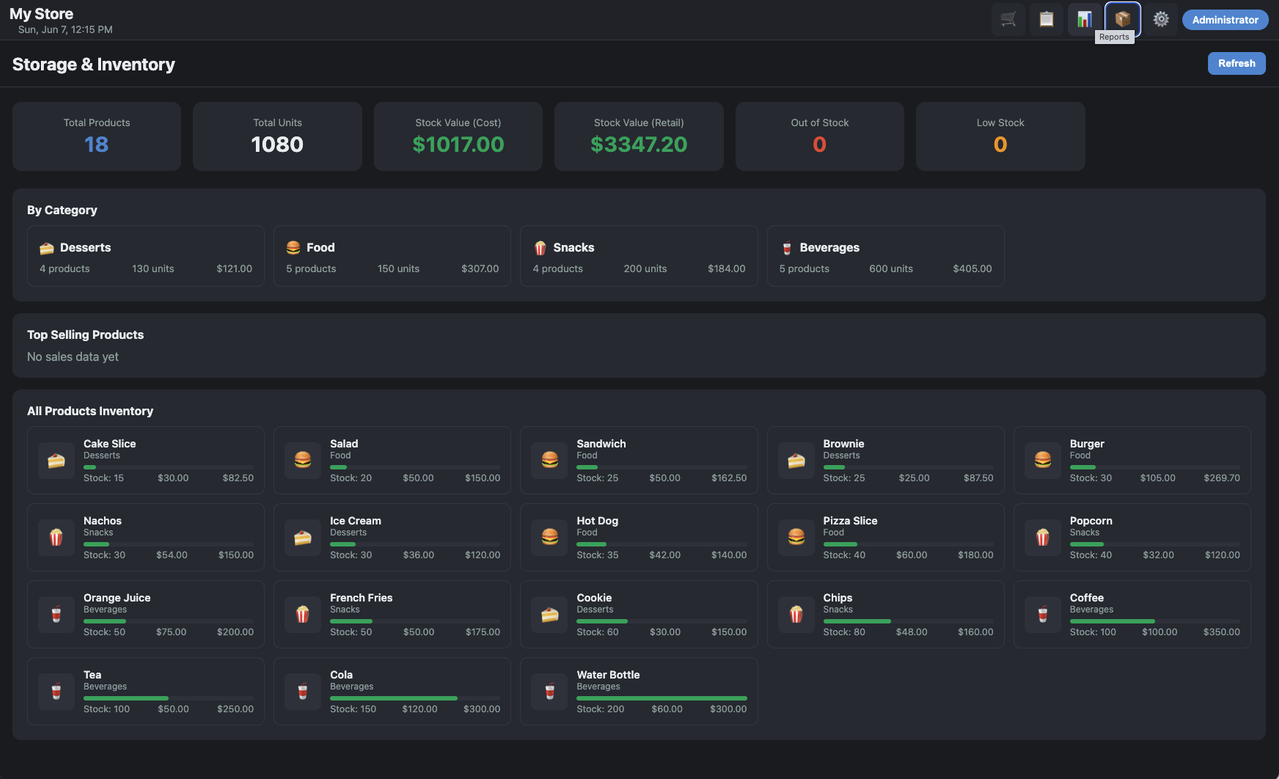
Task: Click the Food burger category icon
Action: click(293, 248)
